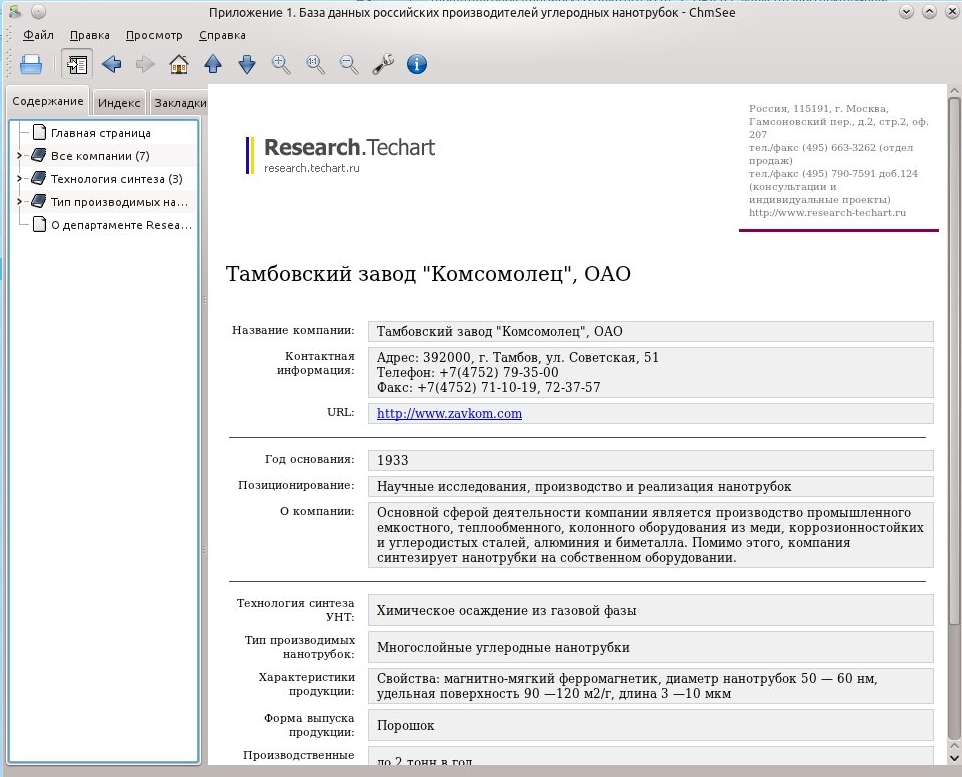Go to previous page with up arrow
The image size is (962, 777).
213,64
